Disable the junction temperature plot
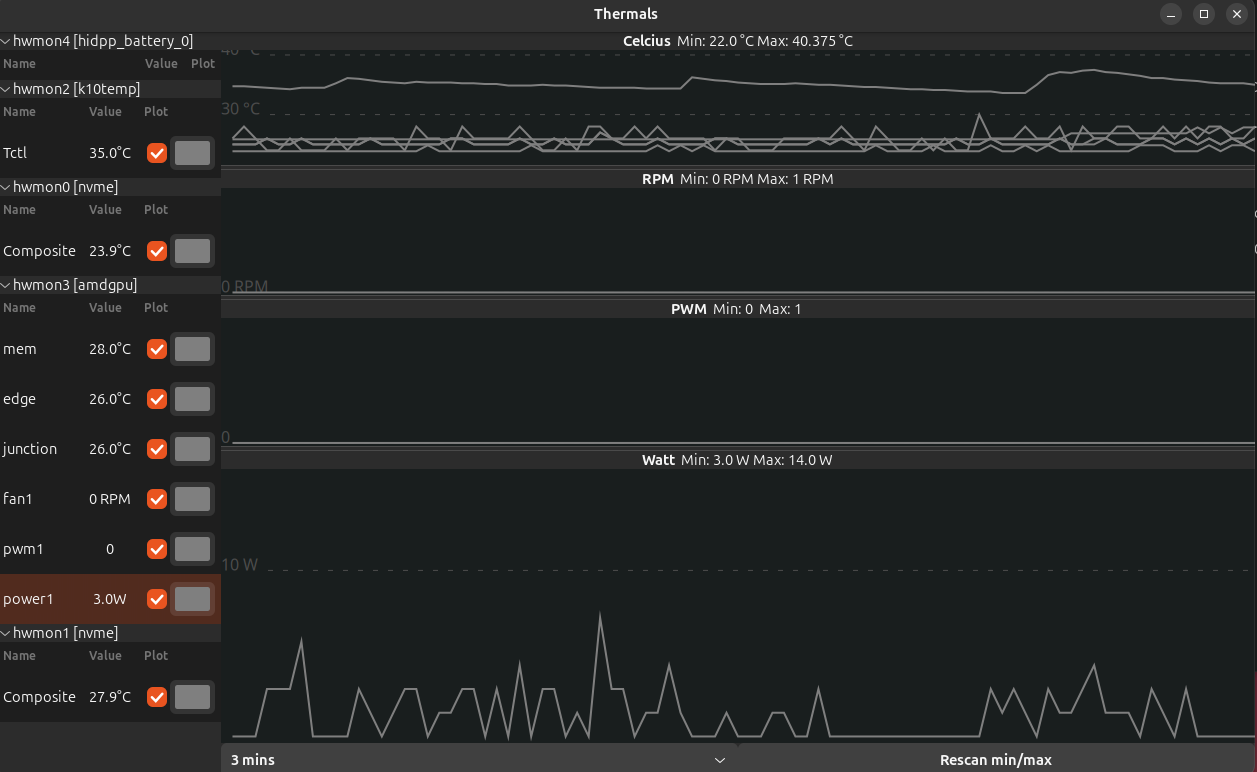The width and height of the screenshot is (1257, 772). (156, 449)
